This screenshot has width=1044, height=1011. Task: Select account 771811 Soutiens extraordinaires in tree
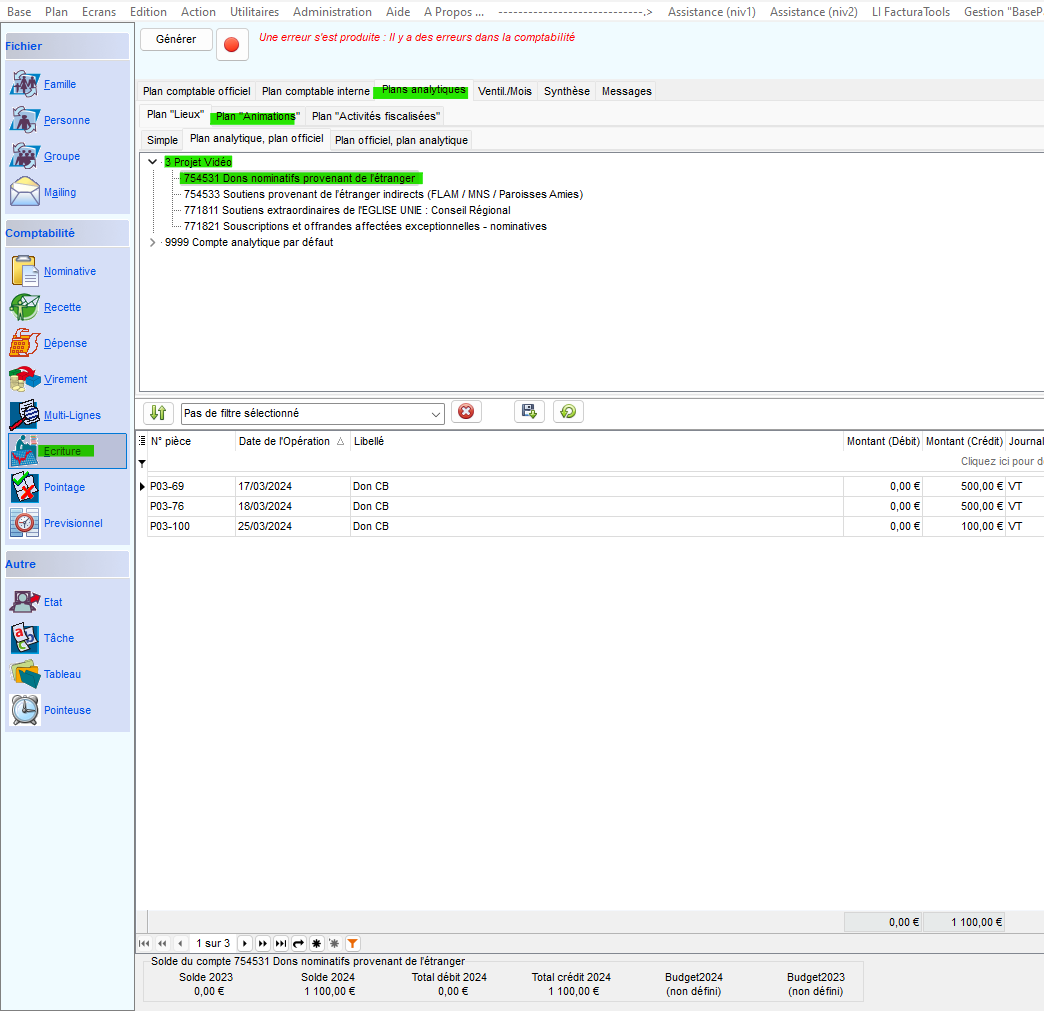pyautogui.click(x=347, y=210)
